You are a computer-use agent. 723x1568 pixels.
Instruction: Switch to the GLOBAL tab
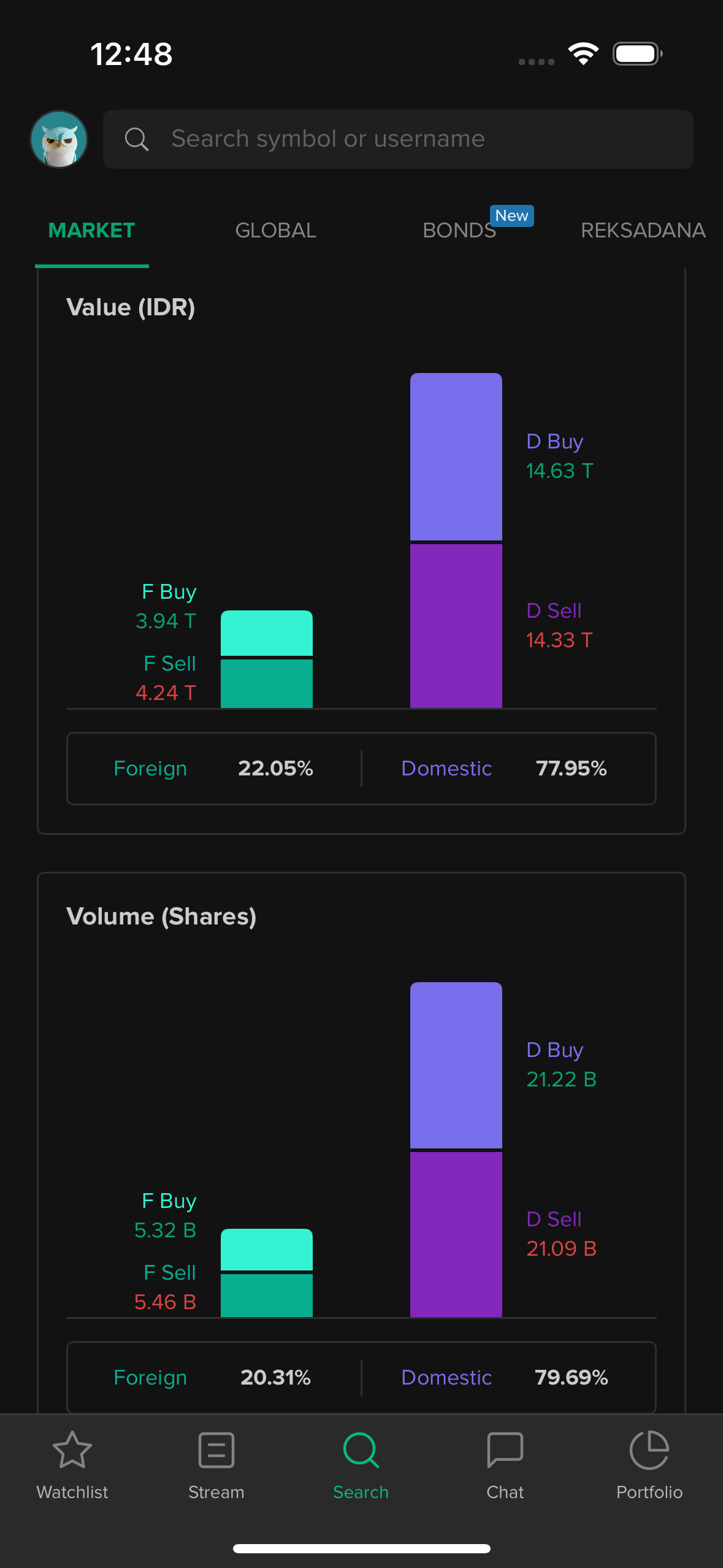[x=276, y=231]
